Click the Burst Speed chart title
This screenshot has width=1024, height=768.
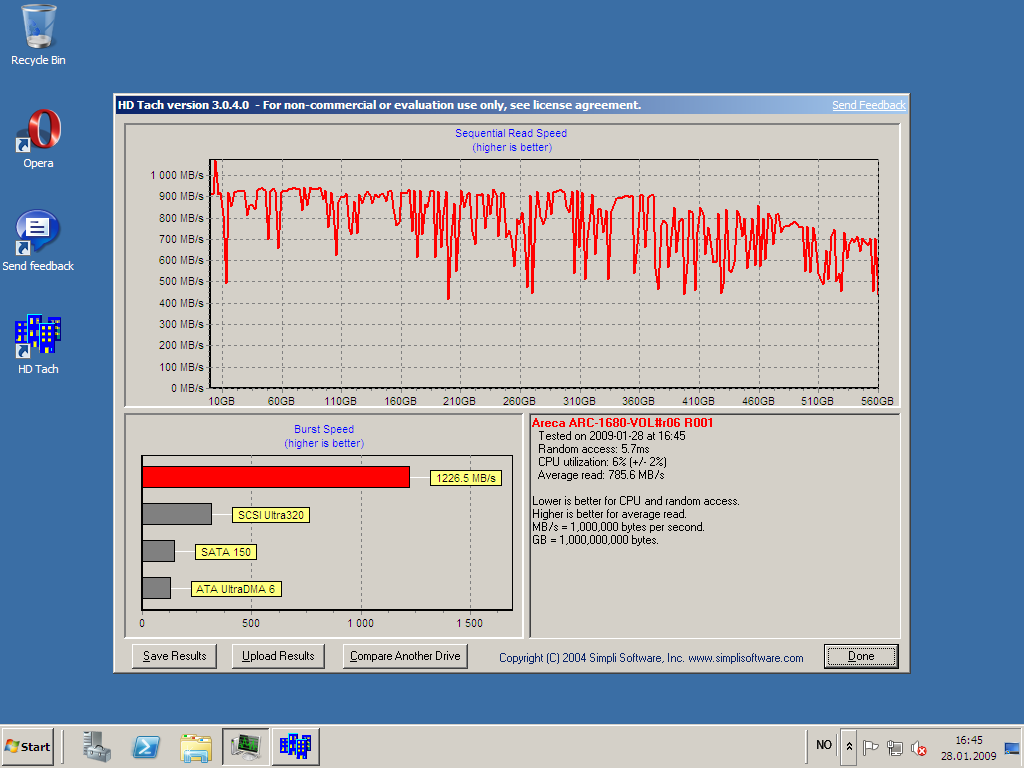coord(324,430)
